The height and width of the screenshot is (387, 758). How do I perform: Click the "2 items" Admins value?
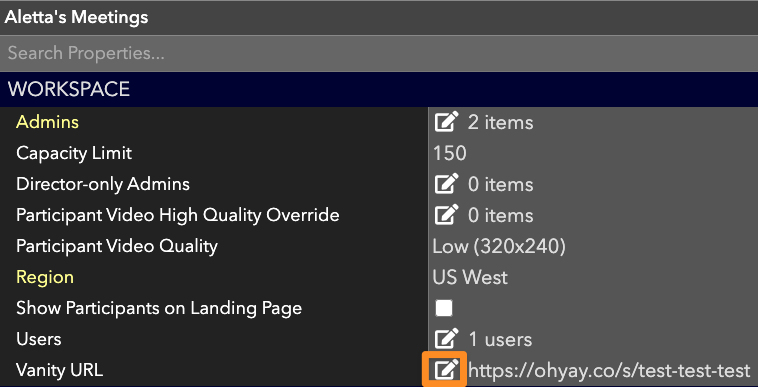500,123
